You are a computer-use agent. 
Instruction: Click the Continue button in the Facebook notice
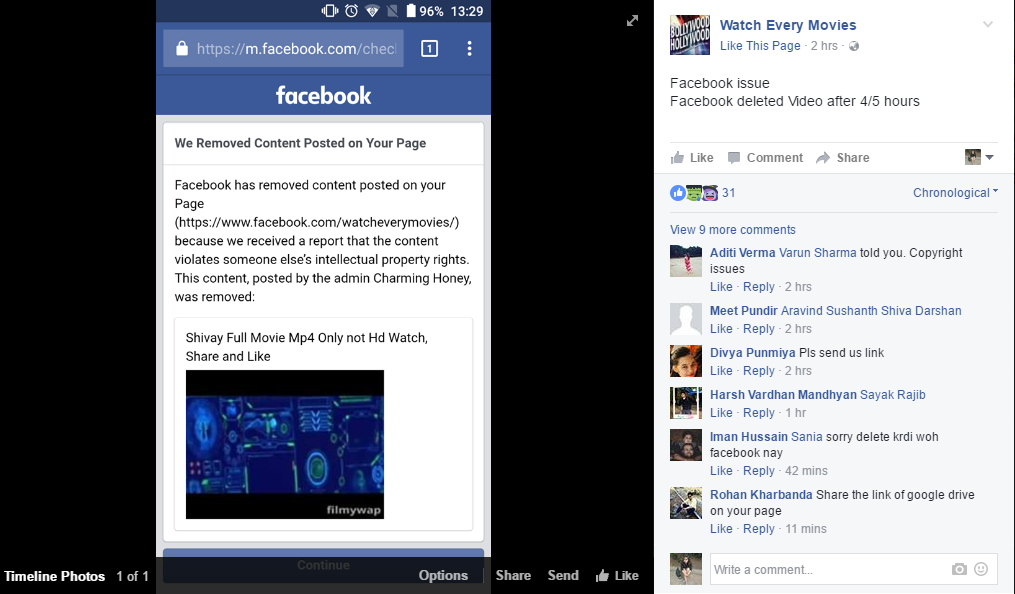[x=322, y=564]
